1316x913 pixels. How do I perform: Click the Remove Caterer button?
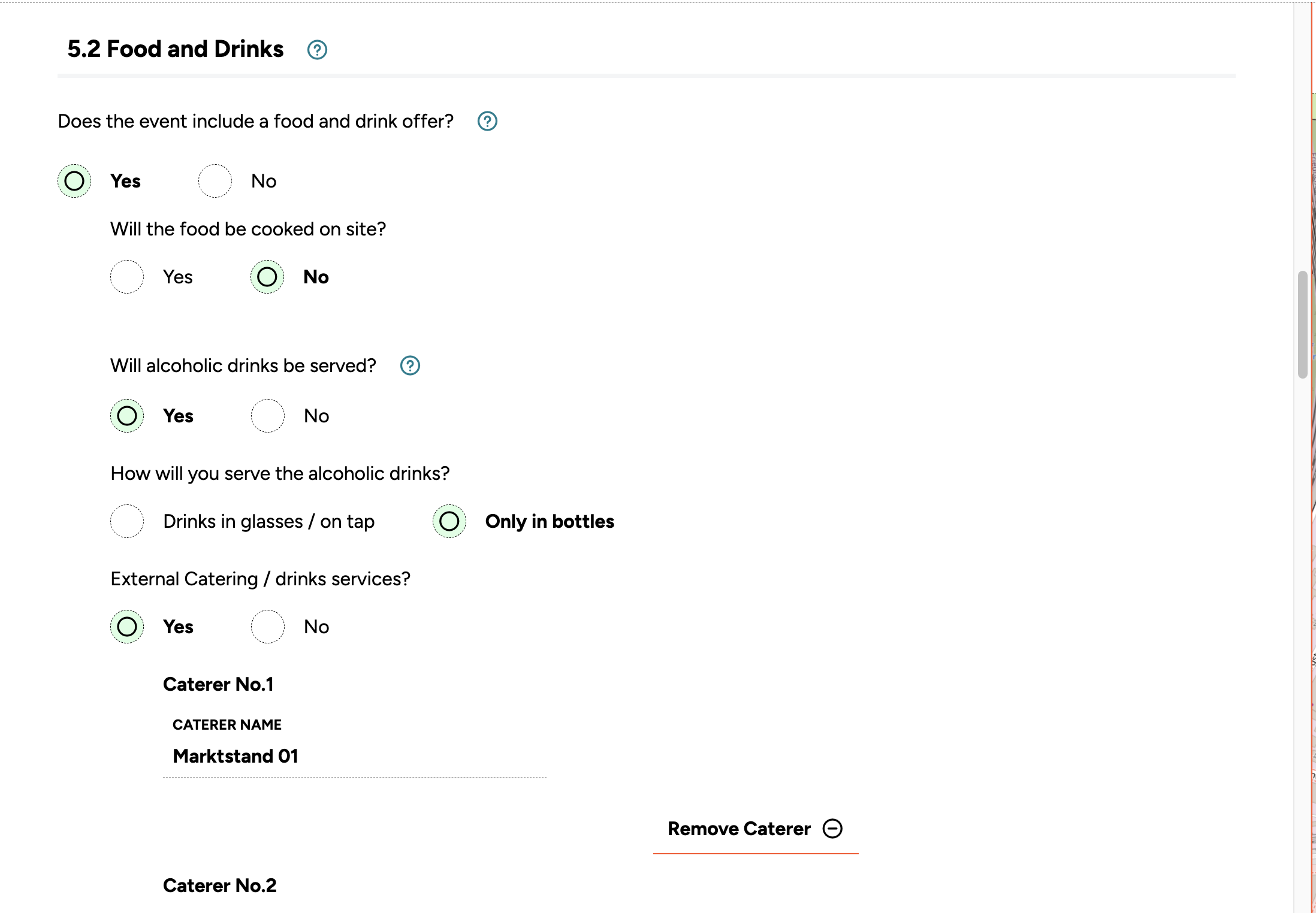[739, 829]
